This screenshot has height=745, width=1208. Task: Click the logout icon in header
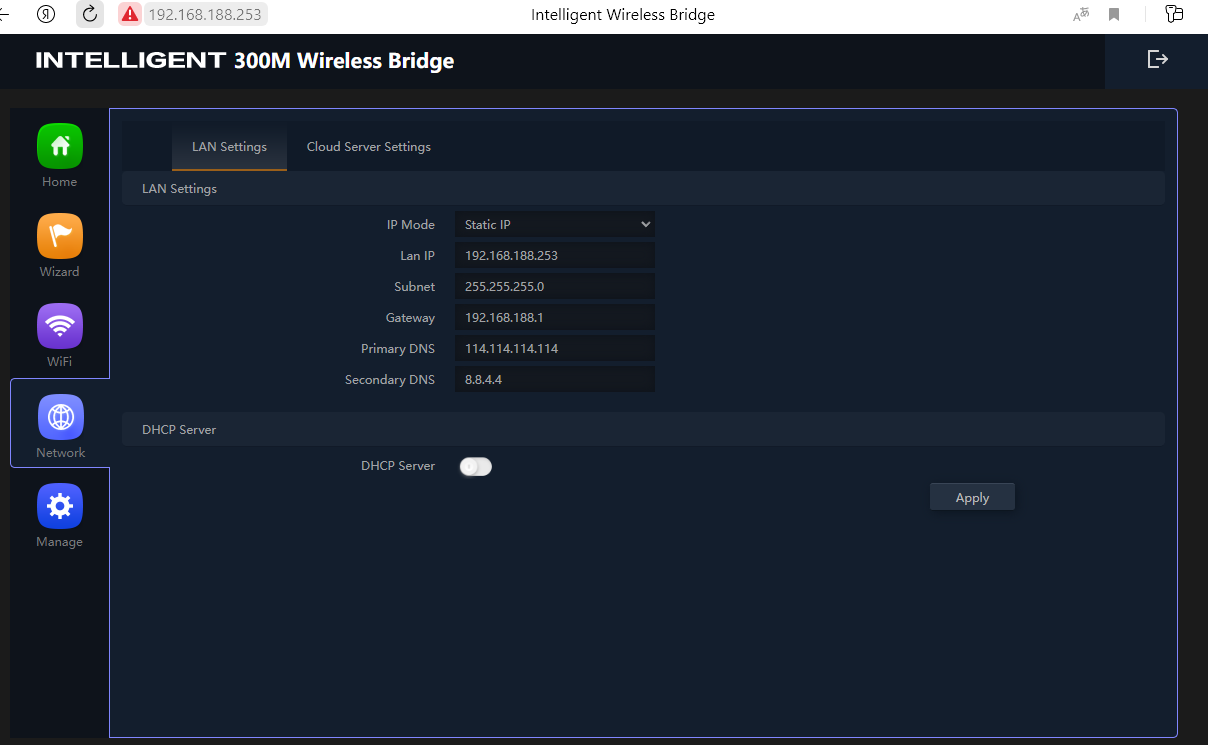(1157, 60)
